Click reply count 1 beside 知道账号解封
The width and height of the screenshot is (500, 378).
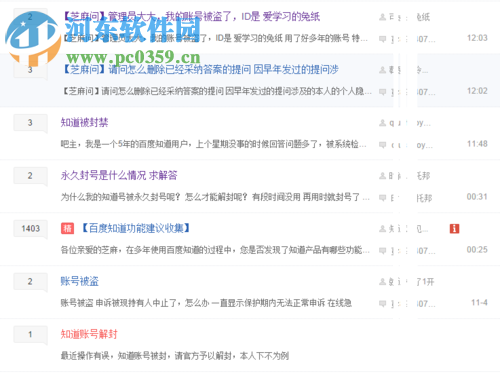[x=30, y=334]
